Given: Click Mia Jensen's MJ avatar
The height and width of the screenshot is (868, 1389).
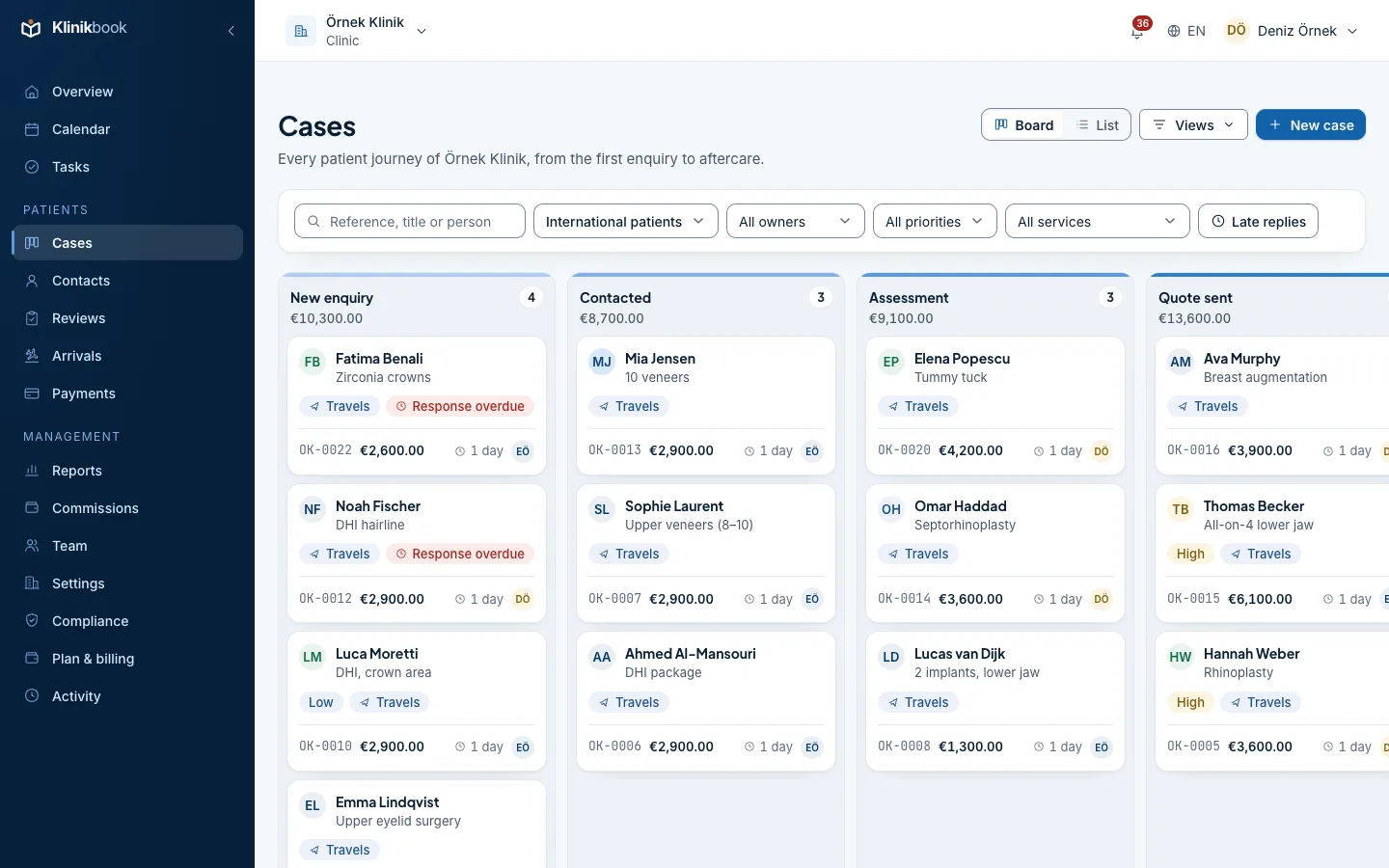Looking at the screenshot, I should 602,363.
